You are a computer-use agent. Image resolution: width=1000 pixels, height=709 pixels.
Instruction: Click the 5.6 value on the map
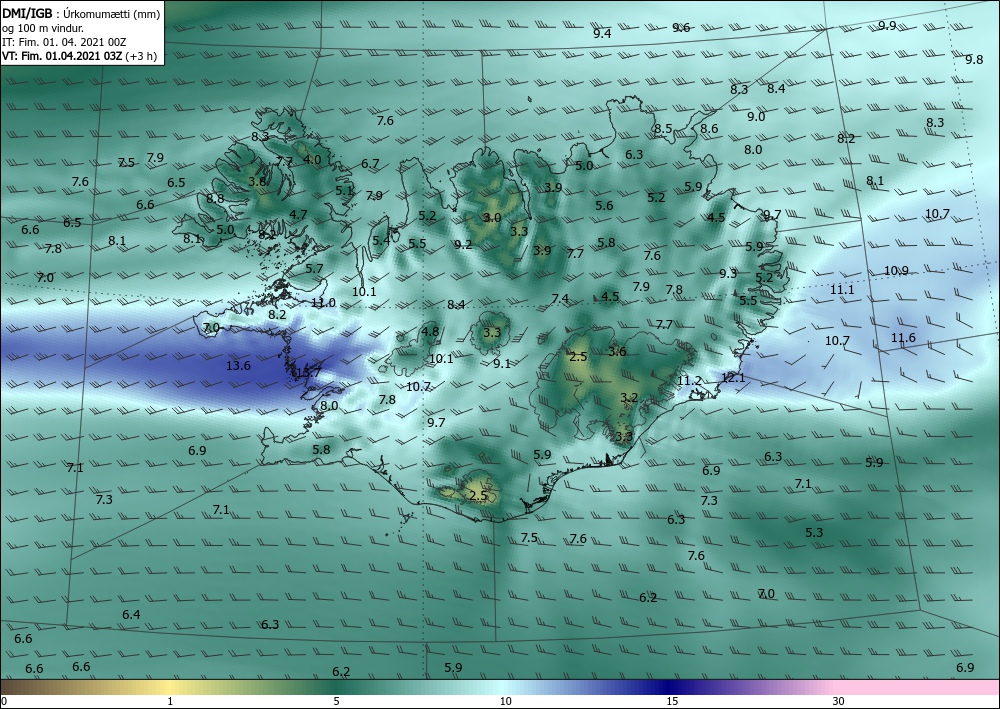tap(604, 205)
